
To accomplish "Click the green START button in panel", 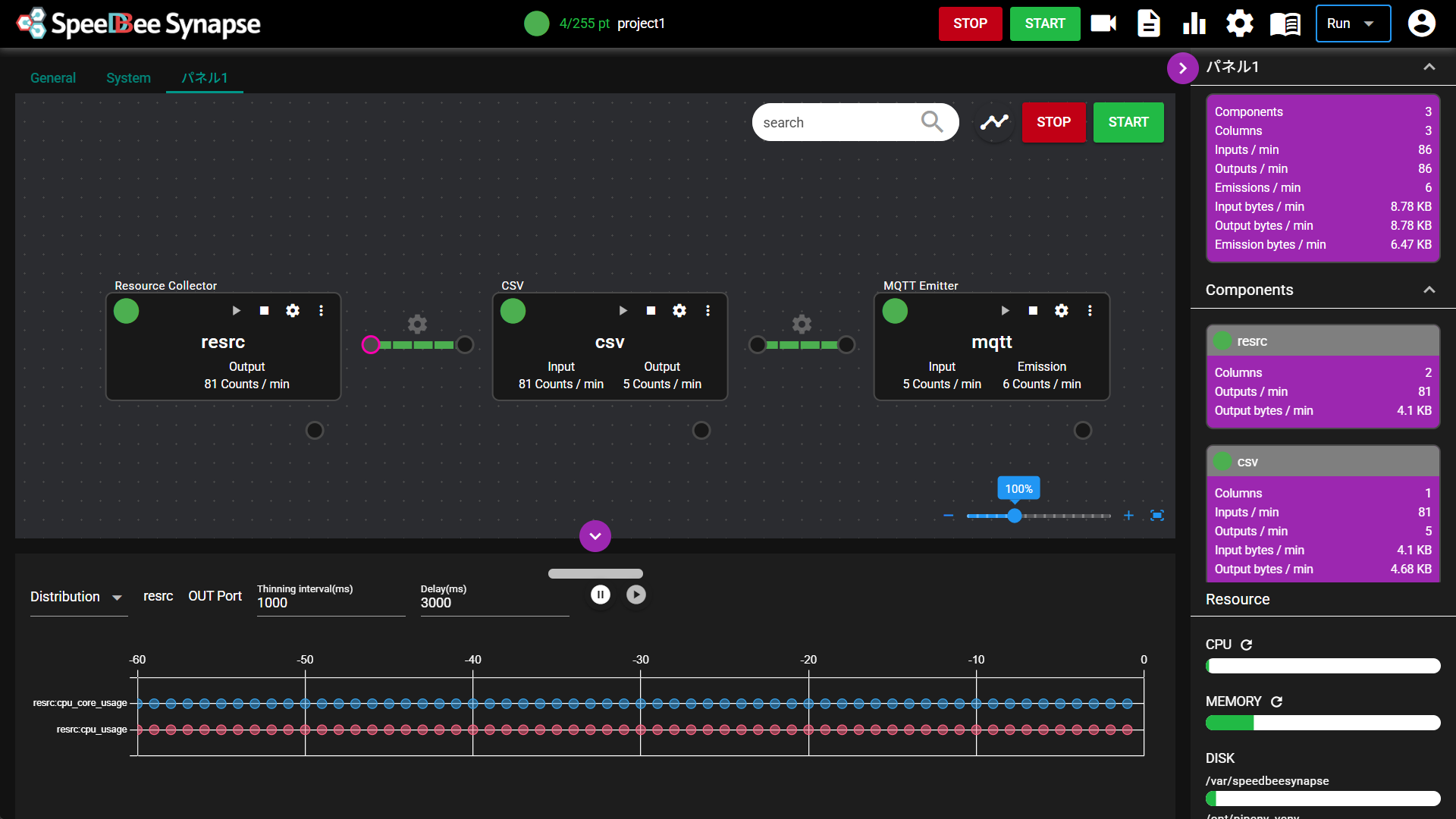I will 1128,122.
